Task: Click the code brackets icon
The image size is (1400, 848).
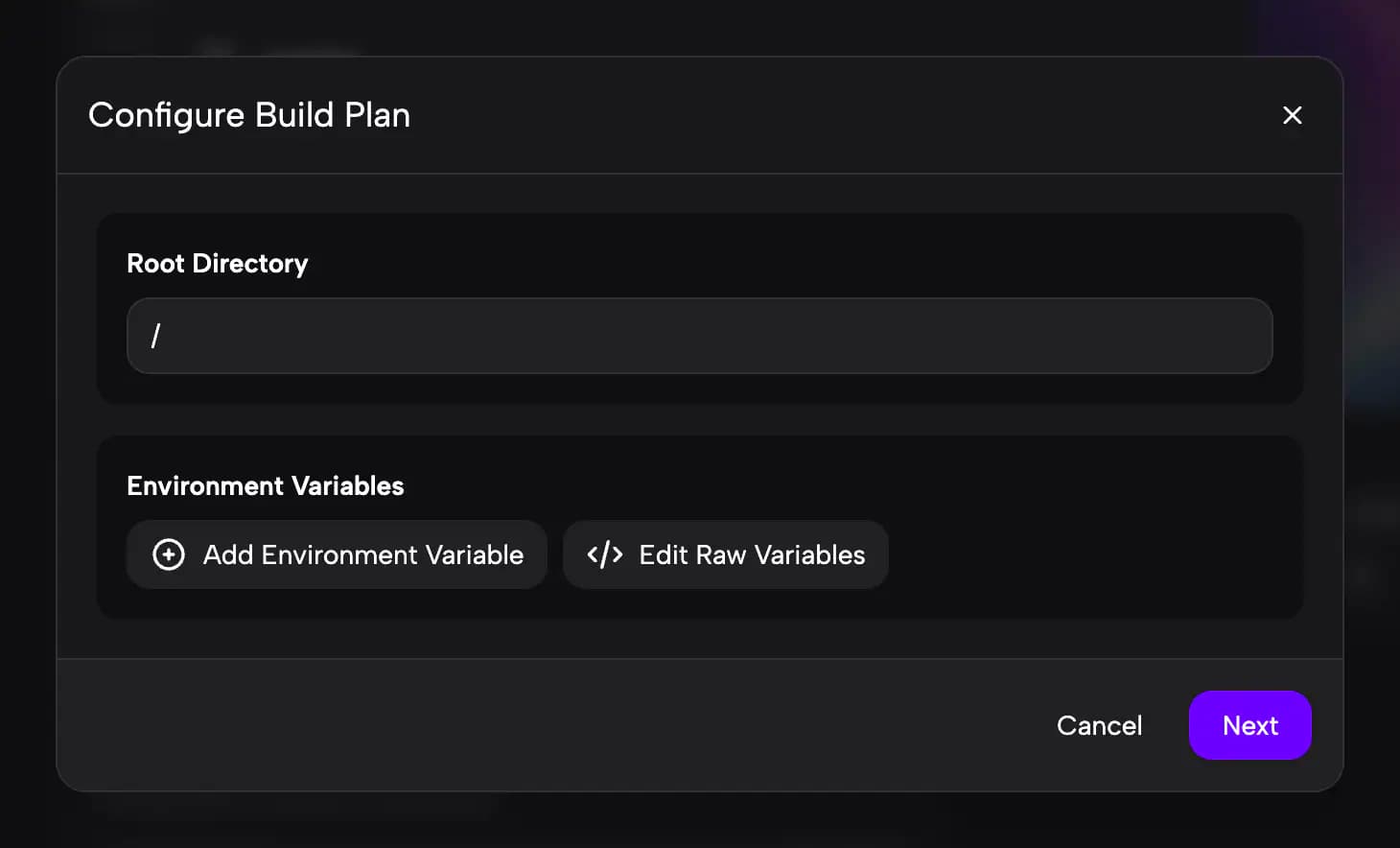Action: [x=605, y=554]
